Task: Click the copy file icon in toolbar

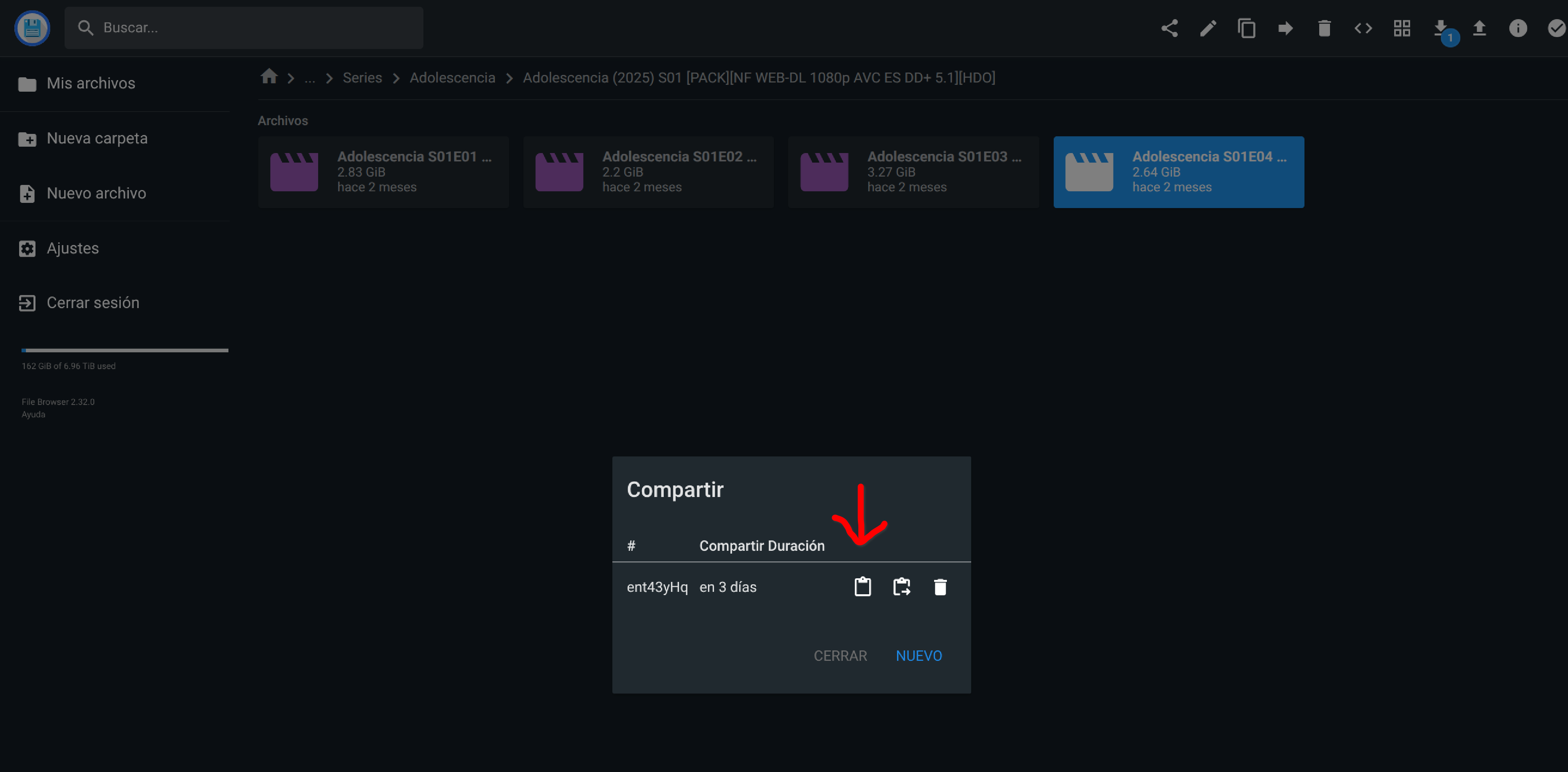Action: [x=1247, y=28]
